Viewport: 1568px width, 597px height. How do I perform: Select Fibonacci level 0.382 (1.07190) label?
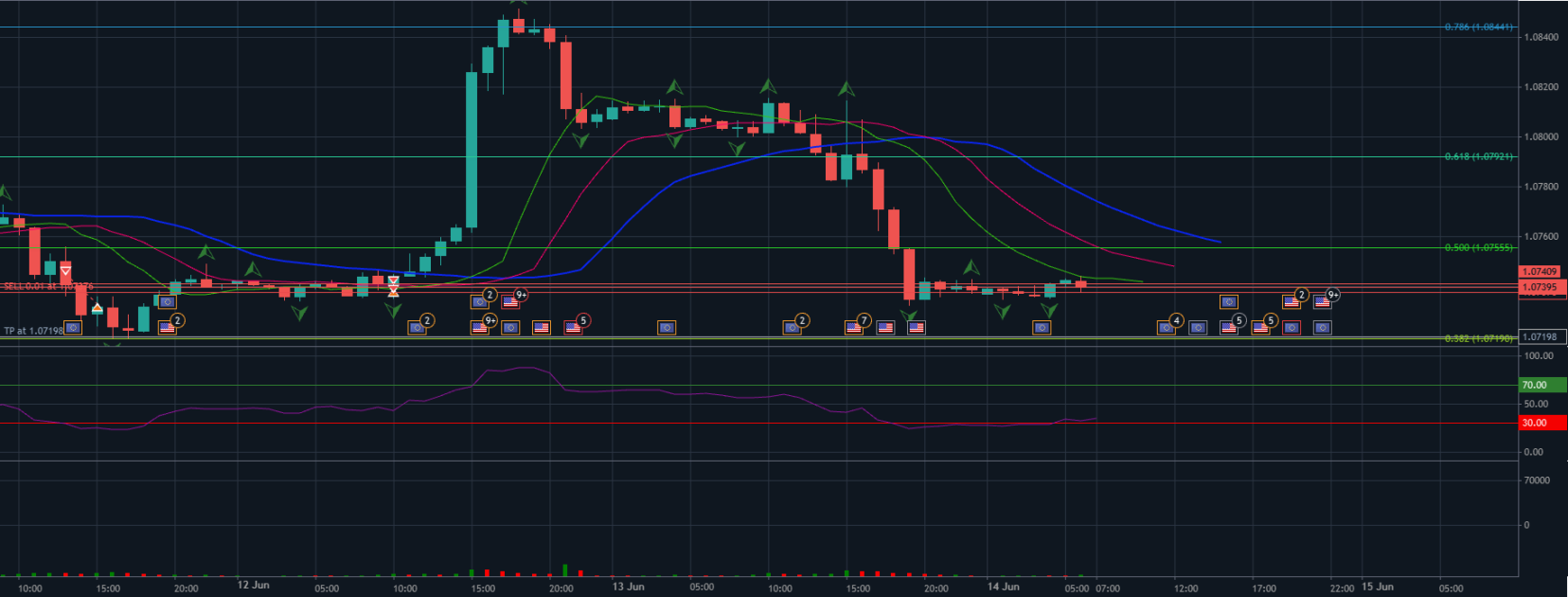coord(1479,338)
